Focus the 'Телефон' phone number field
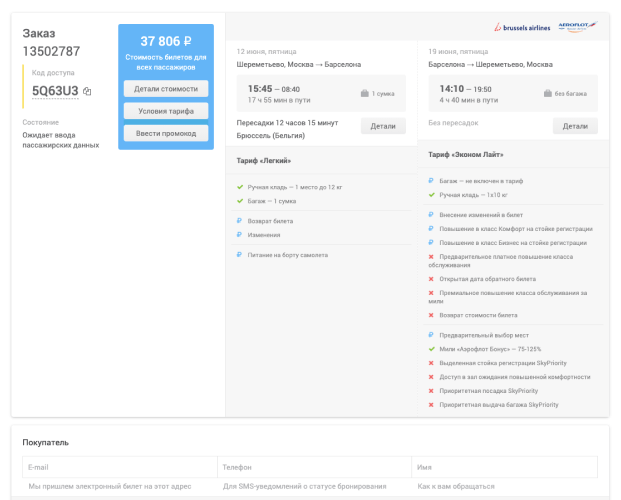 click(313, 486)
